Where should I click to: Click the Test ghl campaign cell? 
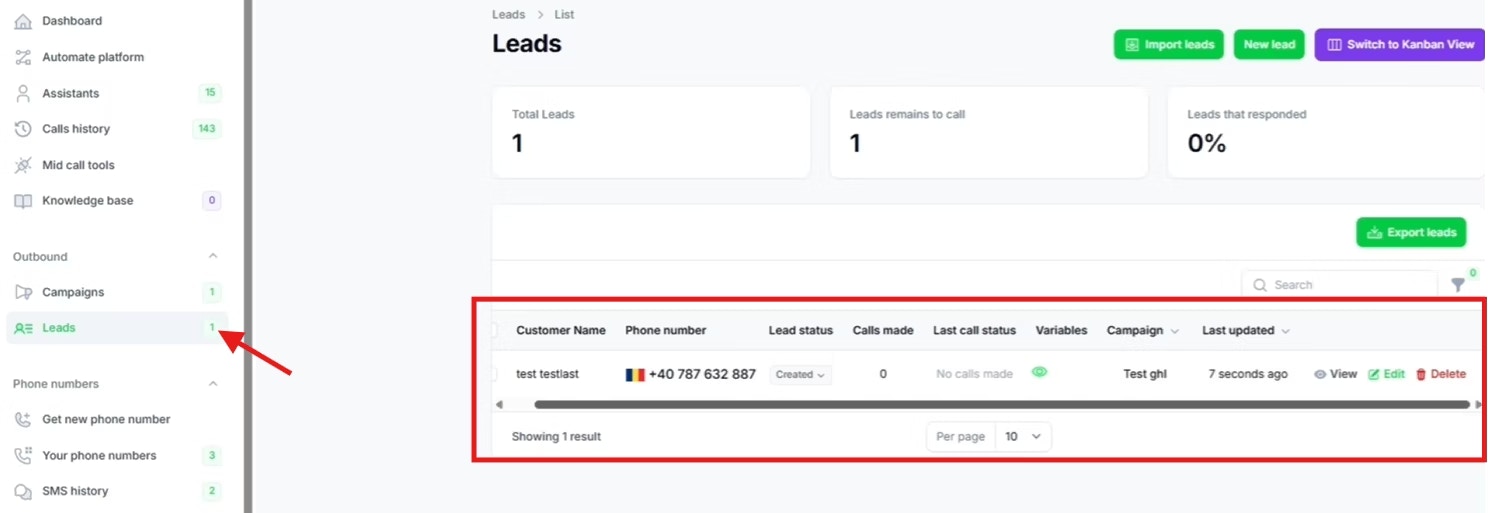(1145, 374)
